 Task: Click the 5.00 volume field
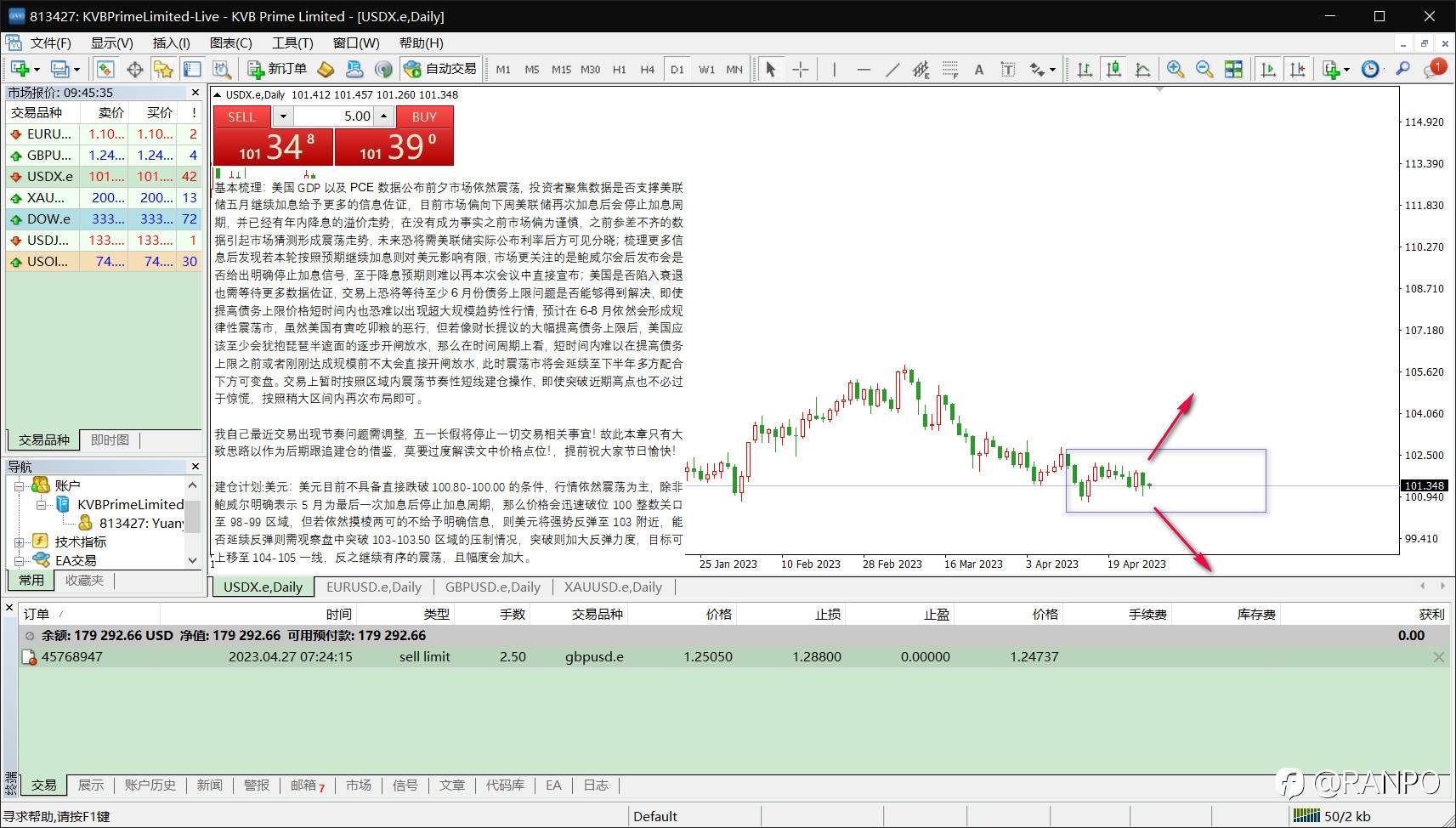coord(334,116)
